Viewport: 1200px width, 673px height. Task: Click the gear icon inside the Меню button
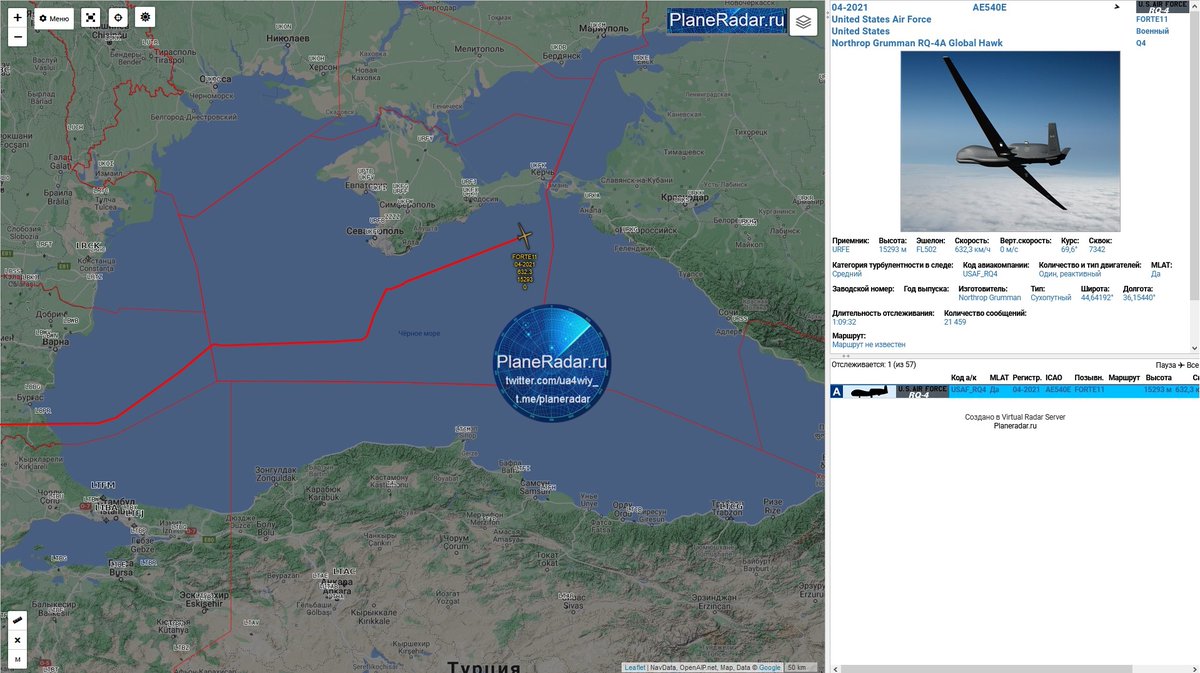click(43, 17)
